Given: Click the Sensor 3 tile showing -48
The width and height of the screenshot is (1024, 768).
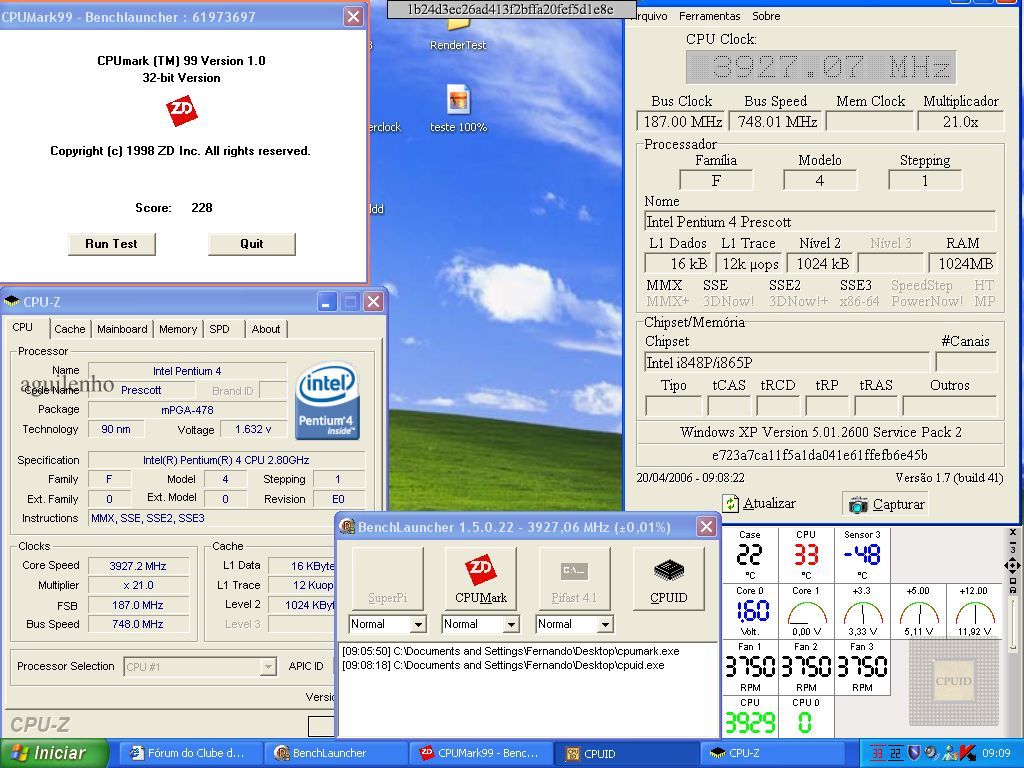Looking at the screenshot, I should (862, 555).
